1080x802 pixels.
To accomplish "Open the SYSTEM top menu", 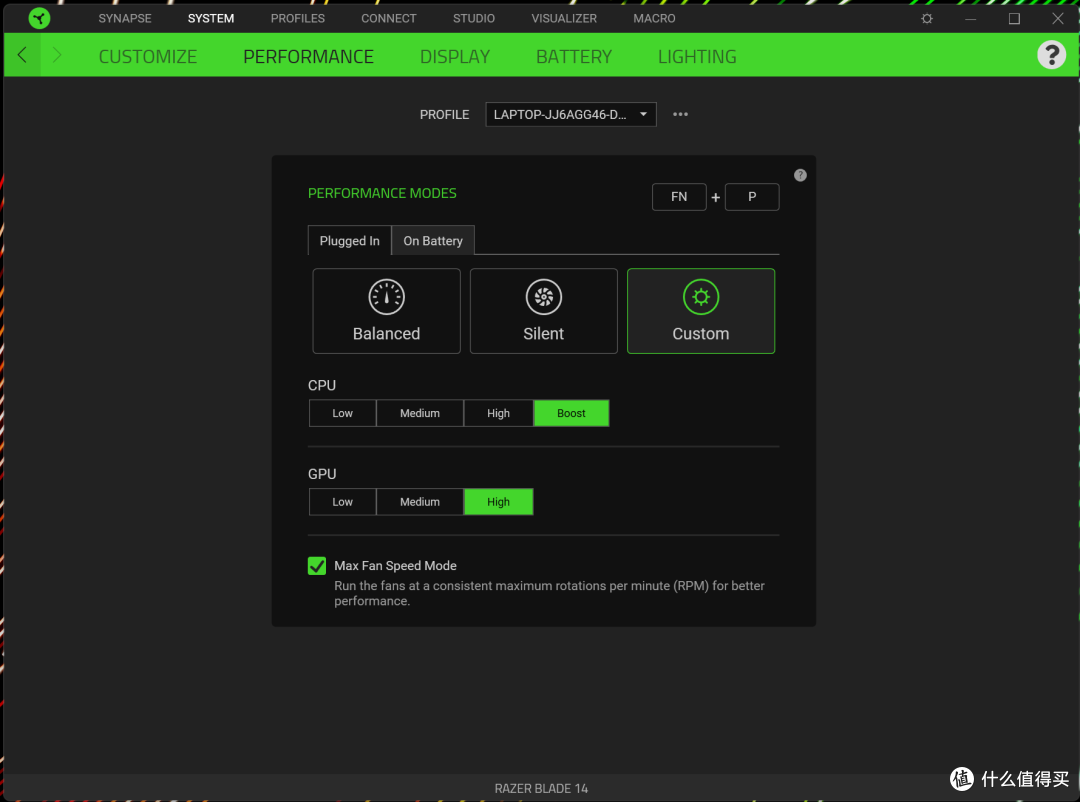I will click(x=211, y=19).
